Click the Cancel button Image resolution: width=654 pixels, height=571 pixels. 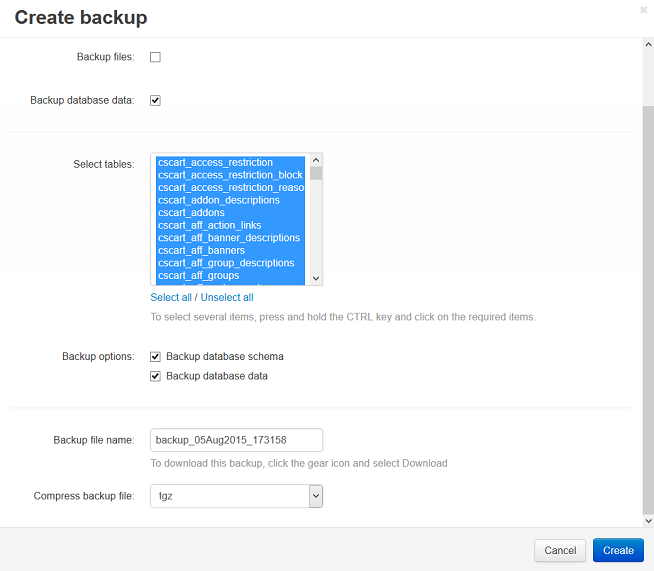(560, 550)
